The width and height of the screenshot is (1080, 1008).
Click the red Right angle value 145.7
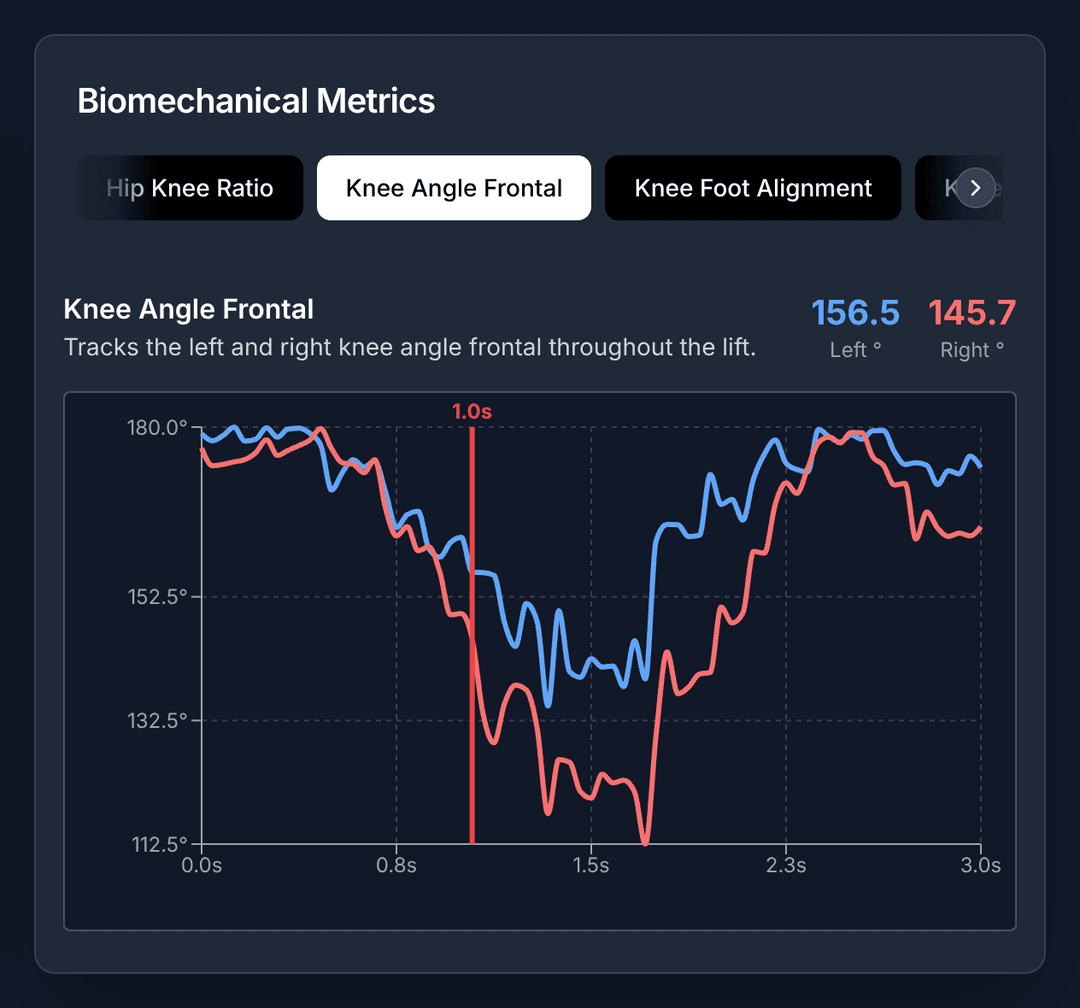(971, 312)
